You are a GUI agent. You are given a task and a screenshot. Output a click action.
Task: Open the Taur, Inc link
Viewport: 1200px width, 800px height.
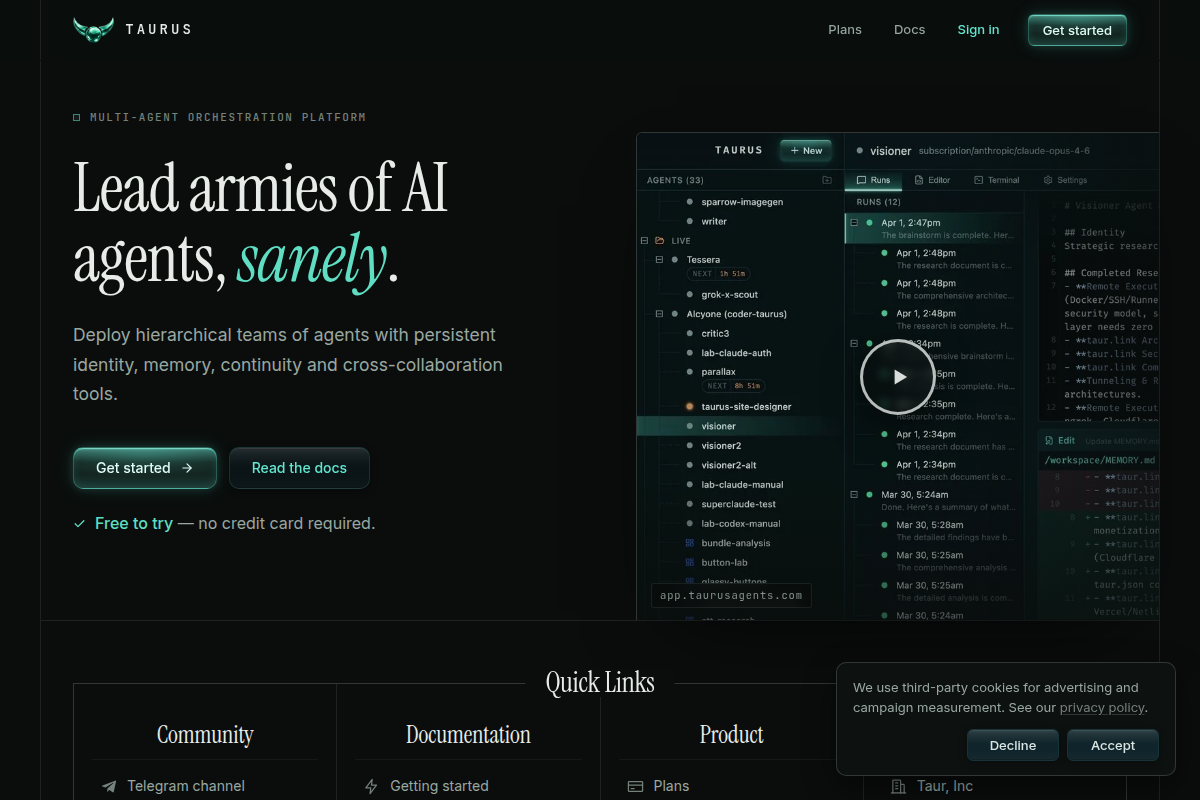click(x=945, y=787)
